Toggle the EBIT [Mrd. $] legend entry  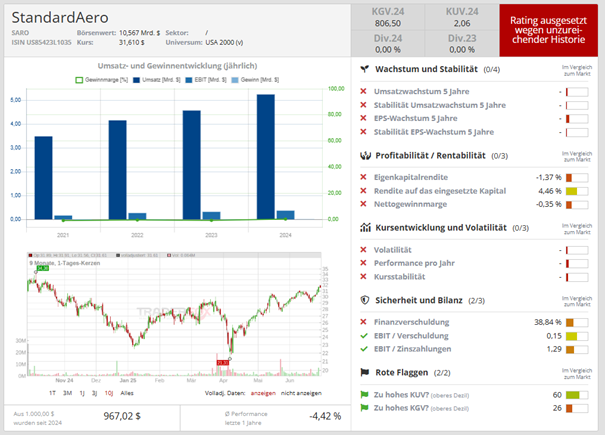coord(206,80)
